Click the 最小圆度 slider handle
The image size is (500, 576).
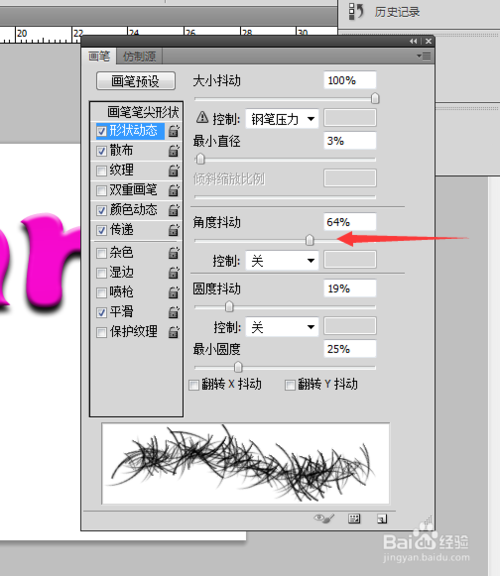238,367
